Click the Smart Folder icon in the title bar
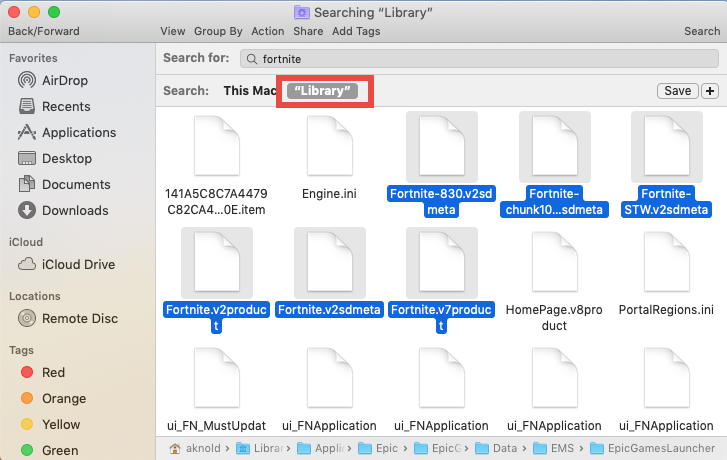727x460 pixels. (x=302, y=13)
